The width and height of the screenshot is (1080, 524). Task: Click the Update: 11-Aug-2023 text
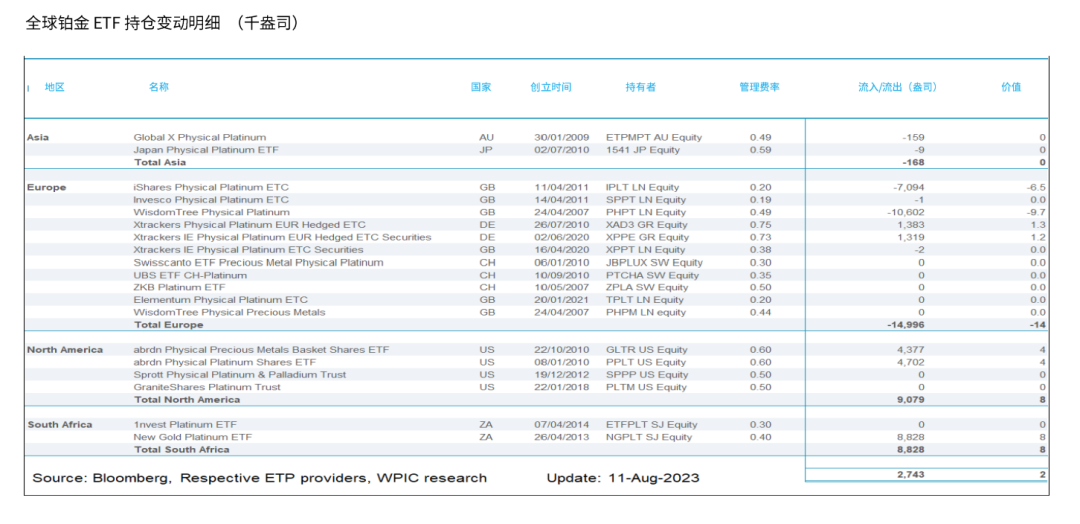[x=623, y=478]
